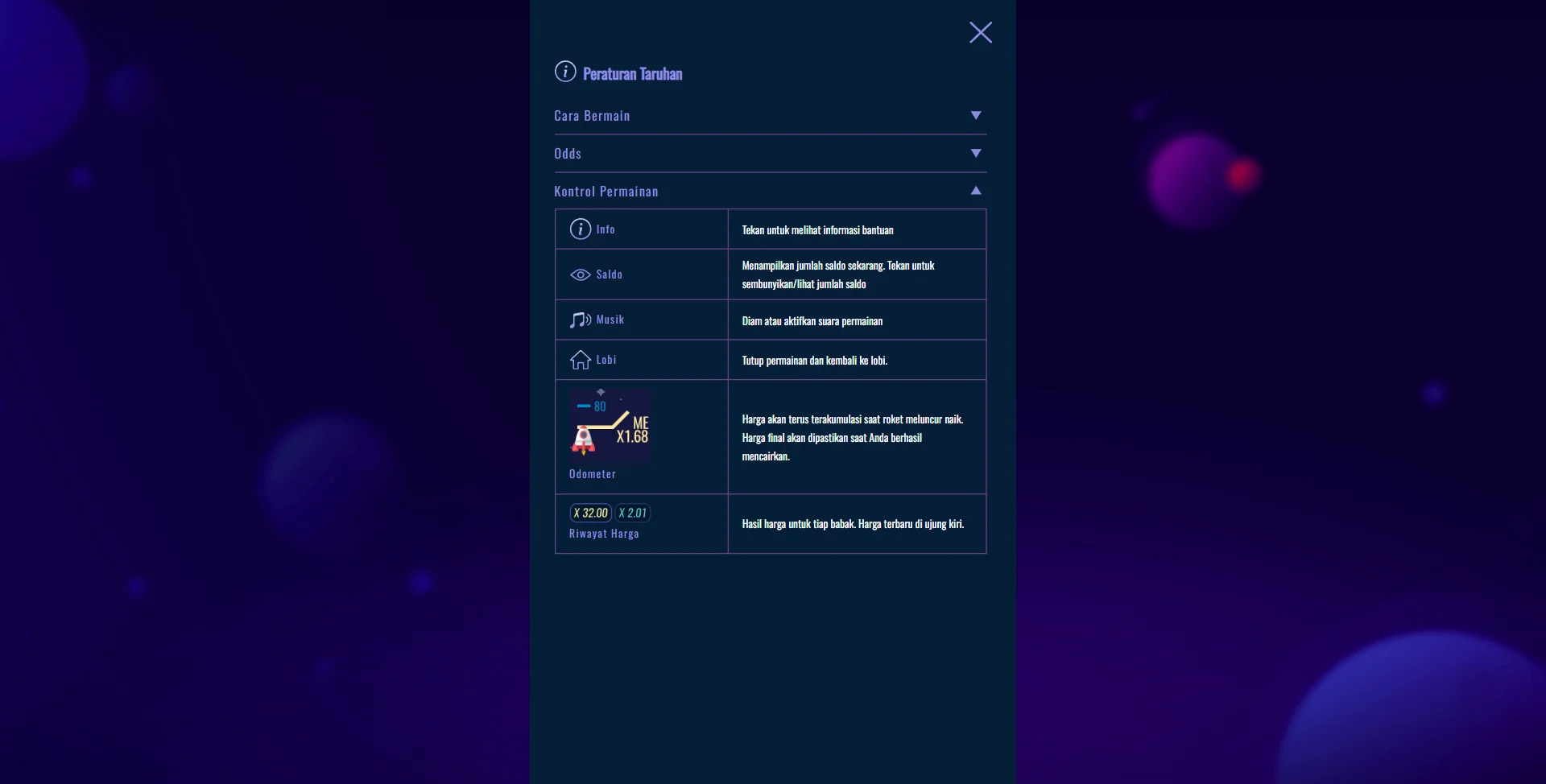Click the X 2.01 price badge
Screen dimensions: 1546x784
click(x=632, y=513)
